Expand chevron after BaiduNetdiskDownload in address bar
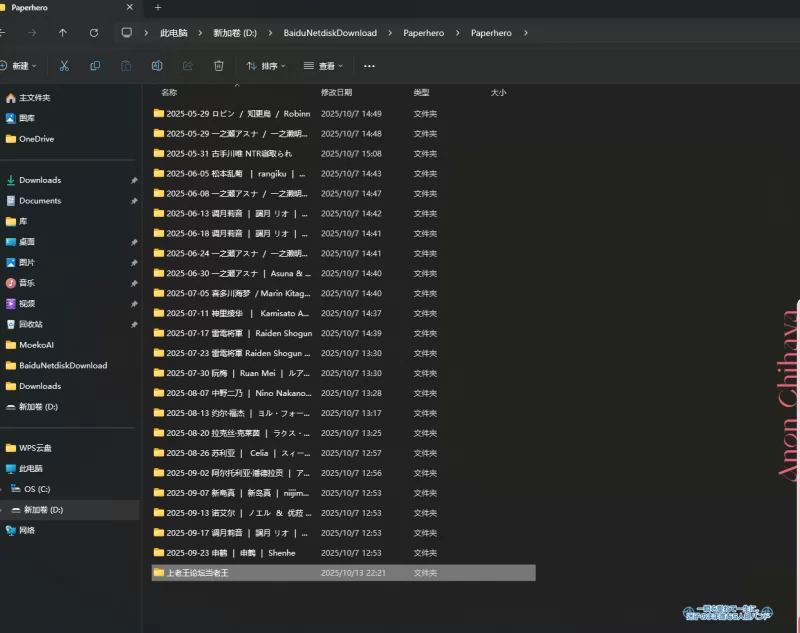Viewport: 800px width, 633px height. tap(390, 33)
